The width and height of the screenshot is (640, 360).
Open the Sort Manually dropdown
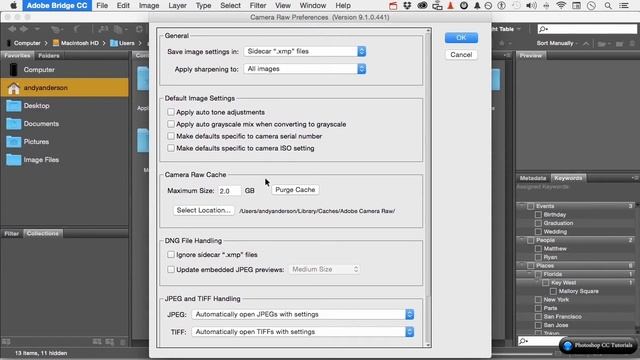click(557, 43)
